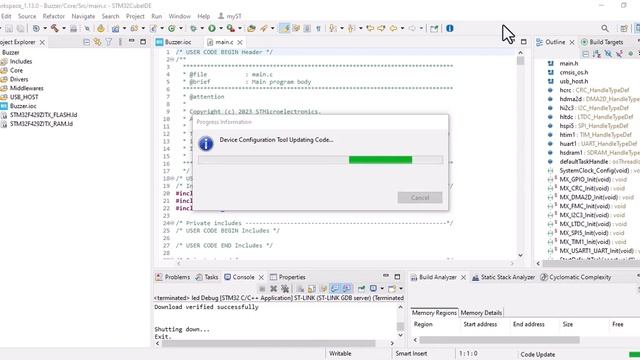This screenshot has height=360, width=640.
Task: Click Collapse All in Project Explorer
Action: [x=87, y=42]
